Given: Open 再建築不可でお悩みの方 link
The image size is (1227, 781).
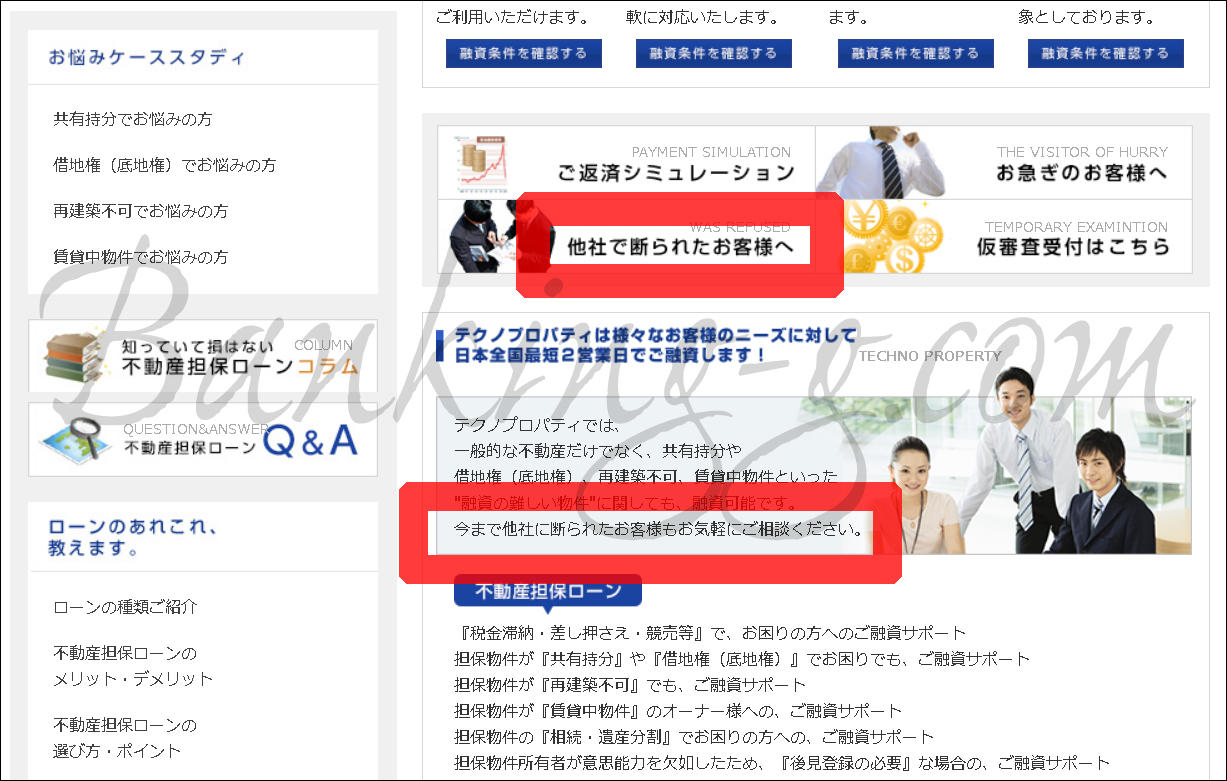Looking at the screenshot, I should coord(140,211).
